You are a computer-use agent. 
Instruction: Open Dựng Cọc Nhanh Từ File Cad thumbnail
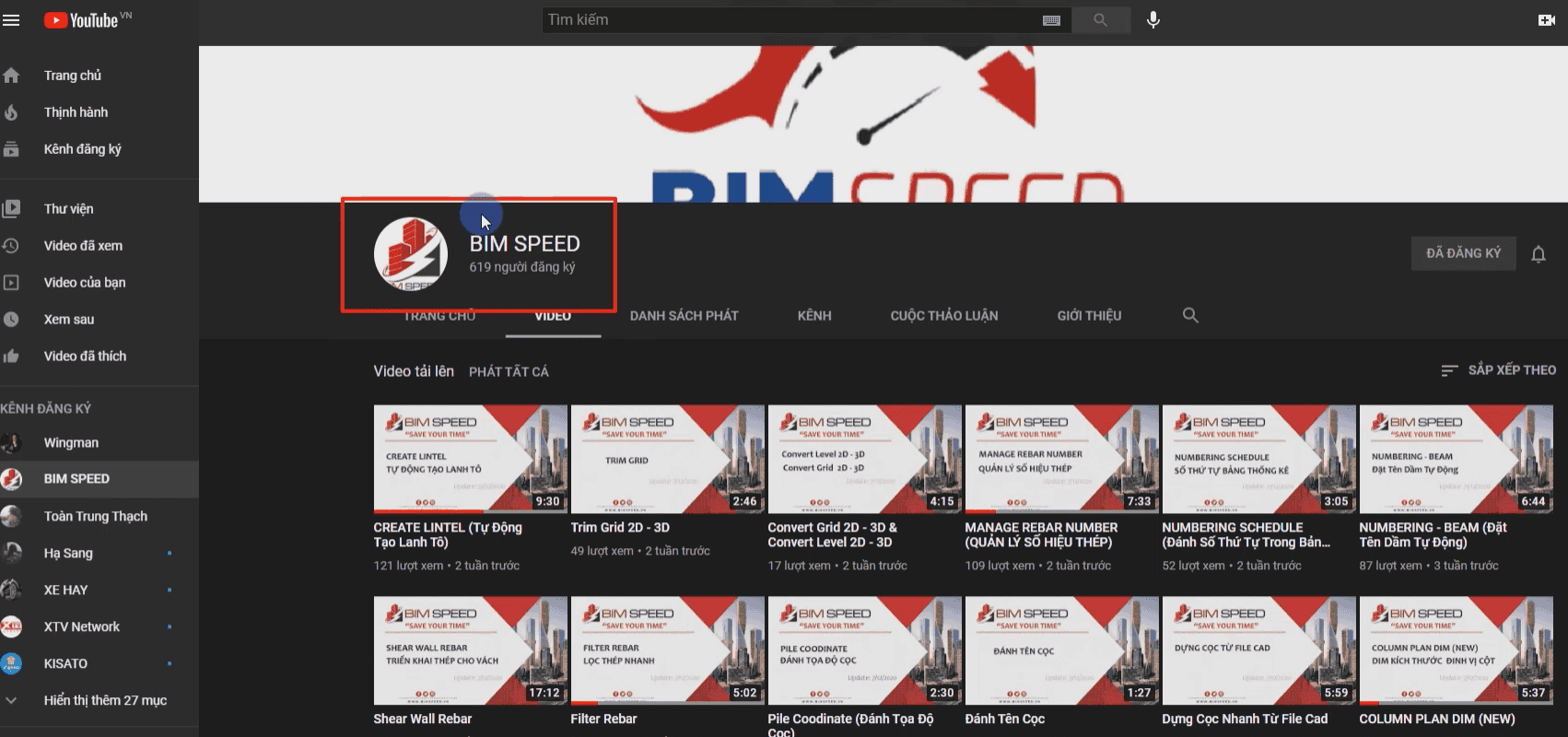pyautogui.click(x=1259, y=650)
